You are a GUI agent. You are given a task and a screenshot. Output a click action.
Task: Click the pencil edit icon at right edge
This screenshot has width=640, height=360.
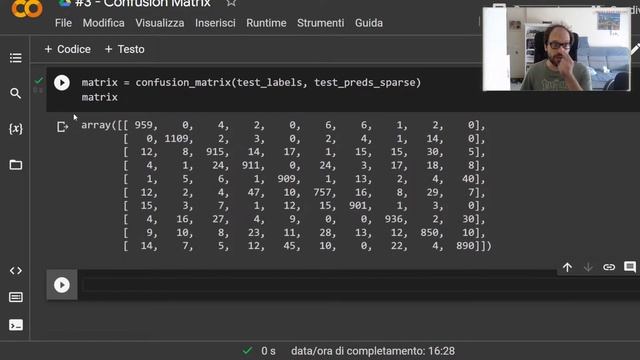(x=635, y=49)
